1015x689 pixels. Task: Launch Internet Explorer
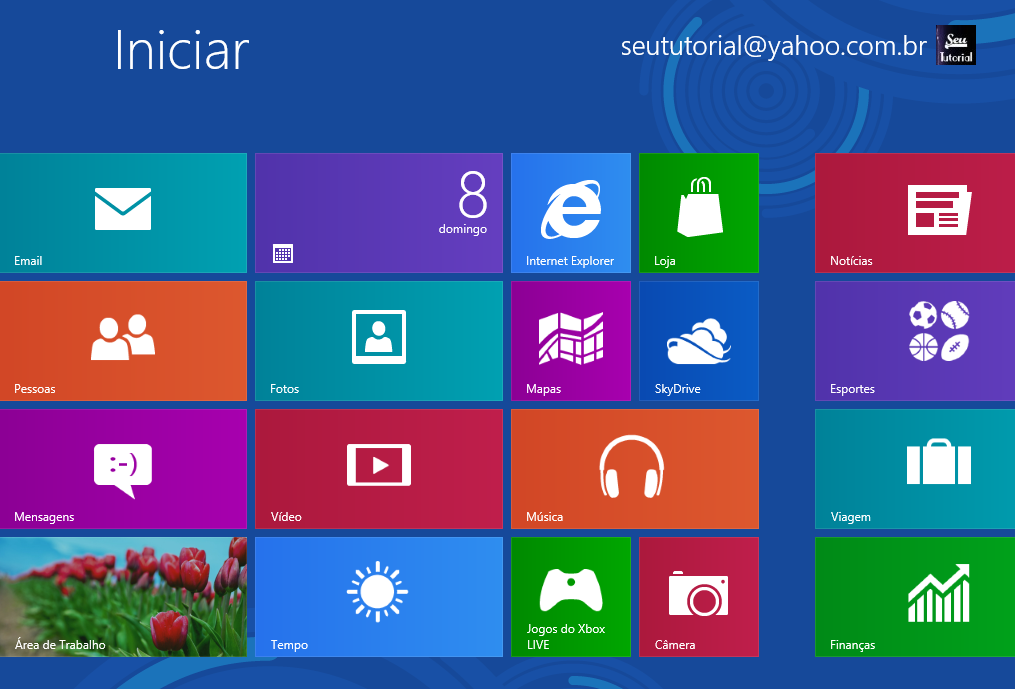(x=570, y=212)
